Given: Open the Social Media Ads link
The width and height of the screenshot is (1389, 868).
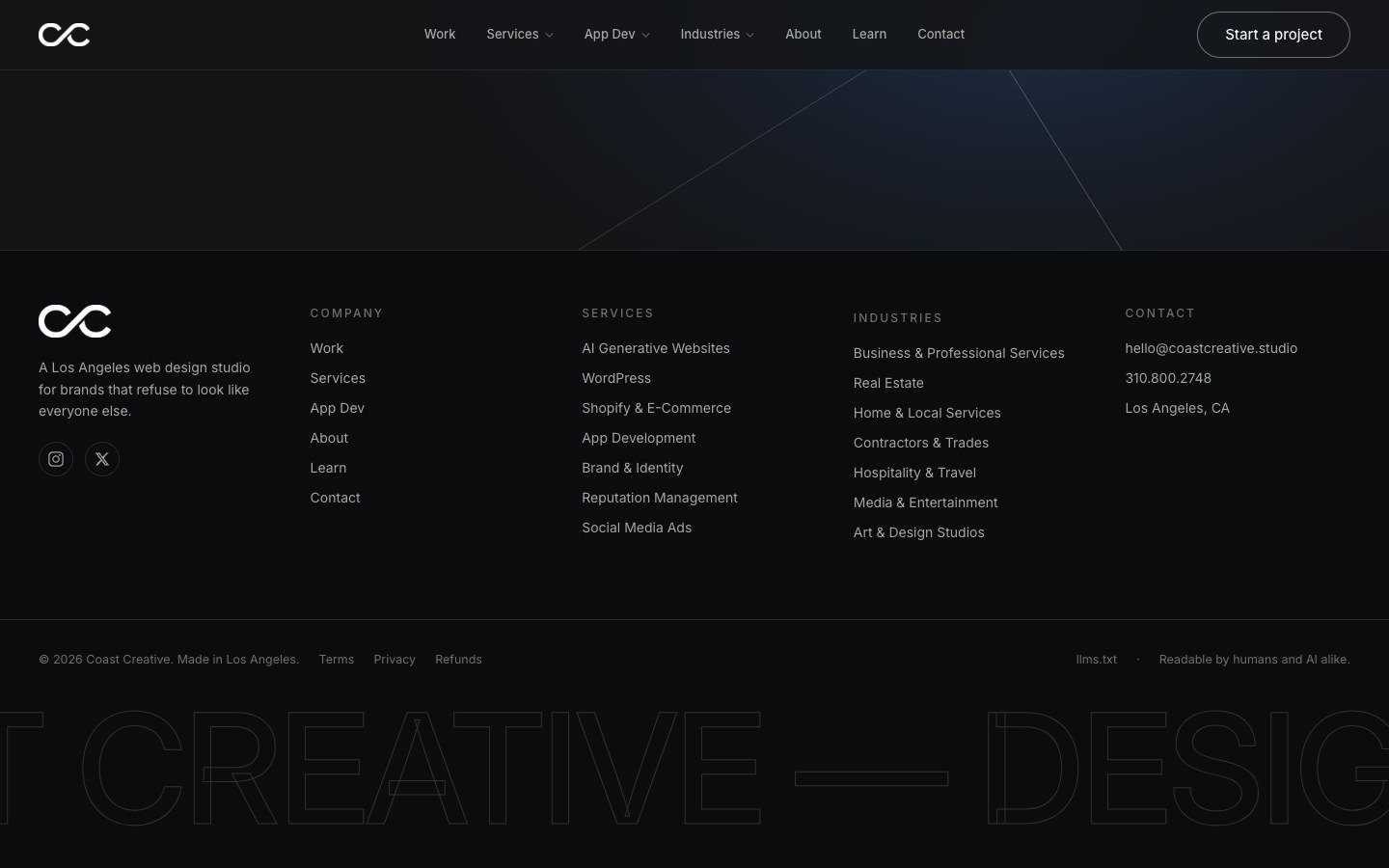Looking at the screenshot, I should pos(637,528).
